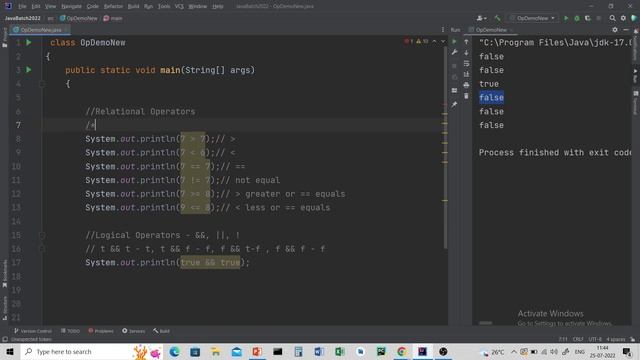Open the Run menu
The image size is (640, 360).
pos(148,6)
